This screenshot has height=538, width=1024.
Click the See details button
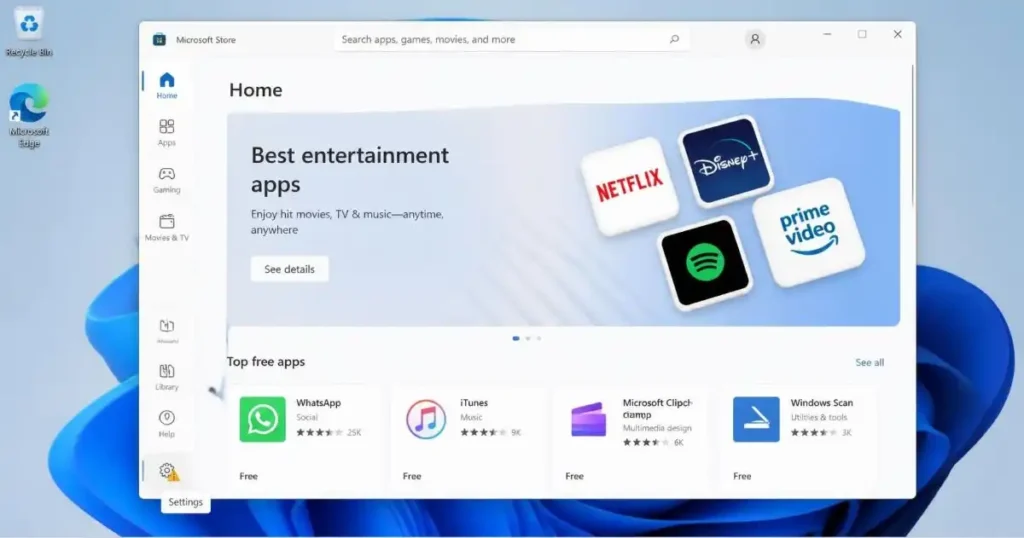click(289, 269)
